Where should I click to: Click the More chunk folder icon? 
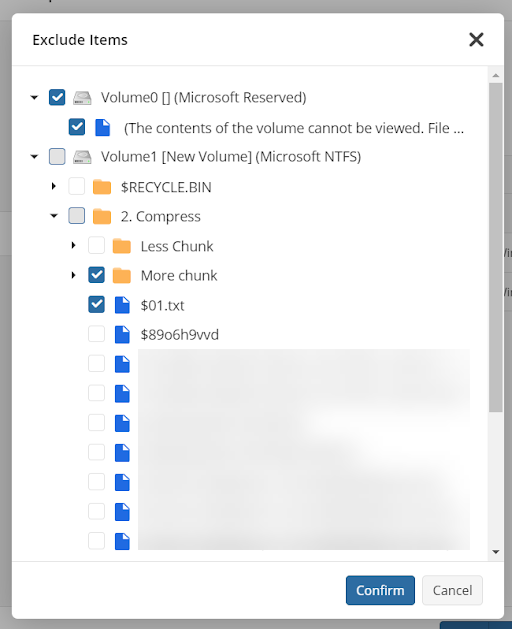122,276
